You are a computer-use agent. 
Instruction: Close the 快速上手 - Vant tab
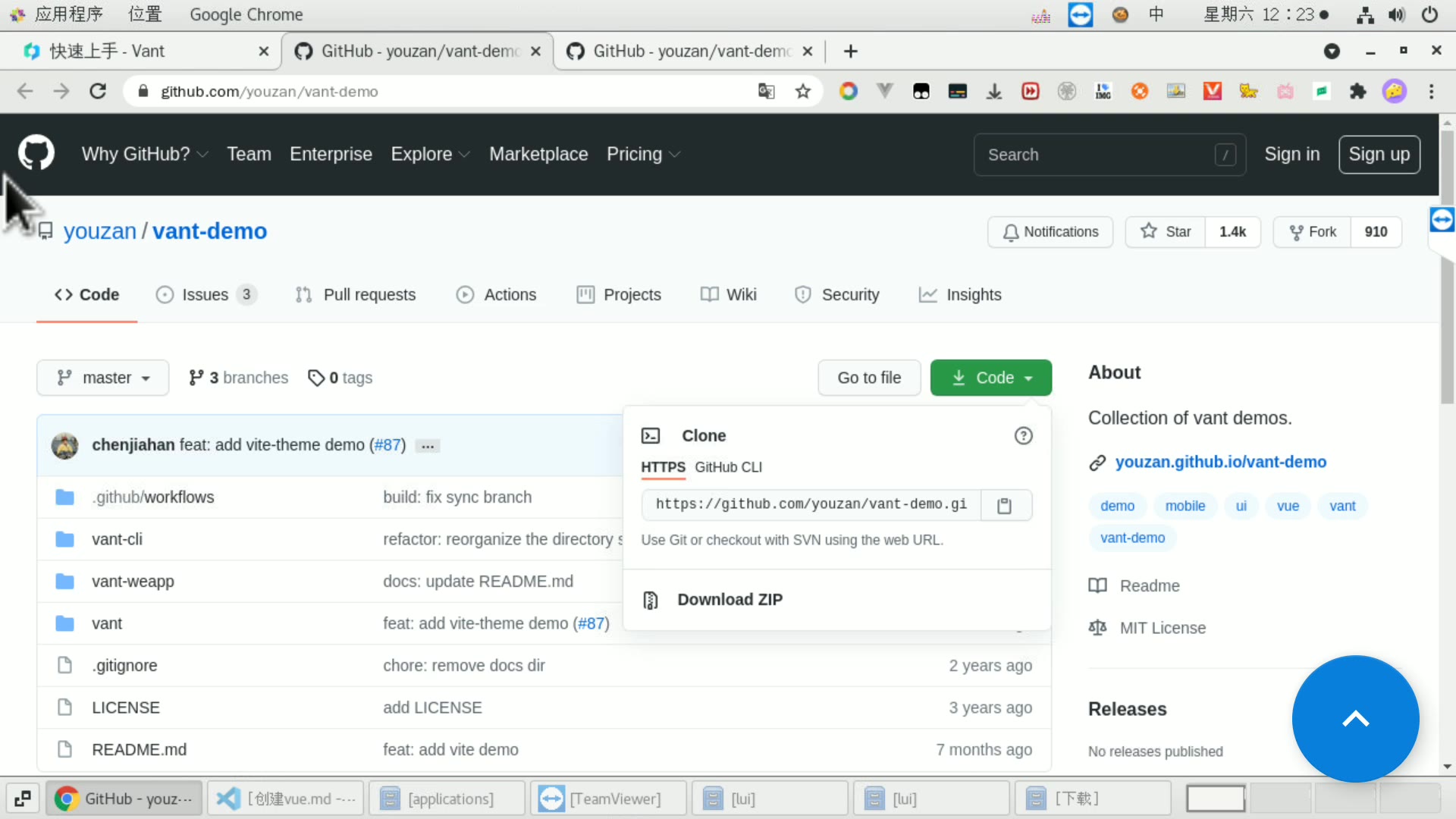[263, 52]
